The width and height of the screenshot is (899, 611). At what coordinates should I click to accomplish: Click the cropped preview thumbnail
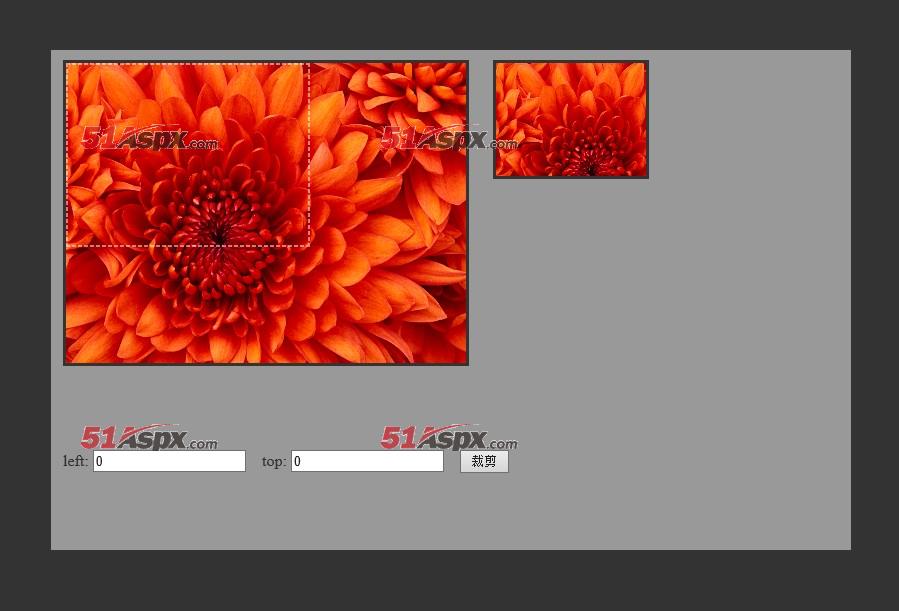click(x=571, y=119)
